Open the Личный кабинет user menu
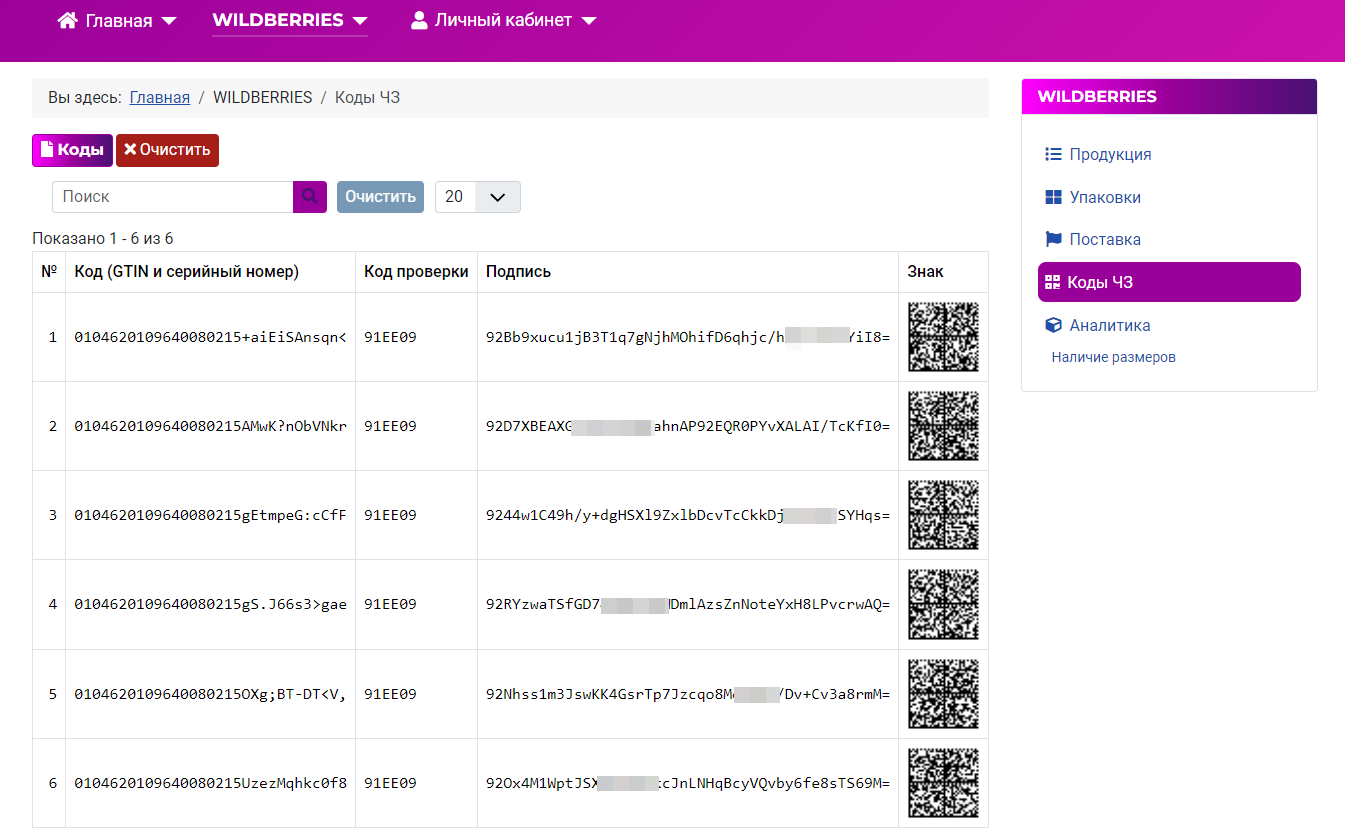The width and height of the screenshot is (1345, 830). (503, 21)
